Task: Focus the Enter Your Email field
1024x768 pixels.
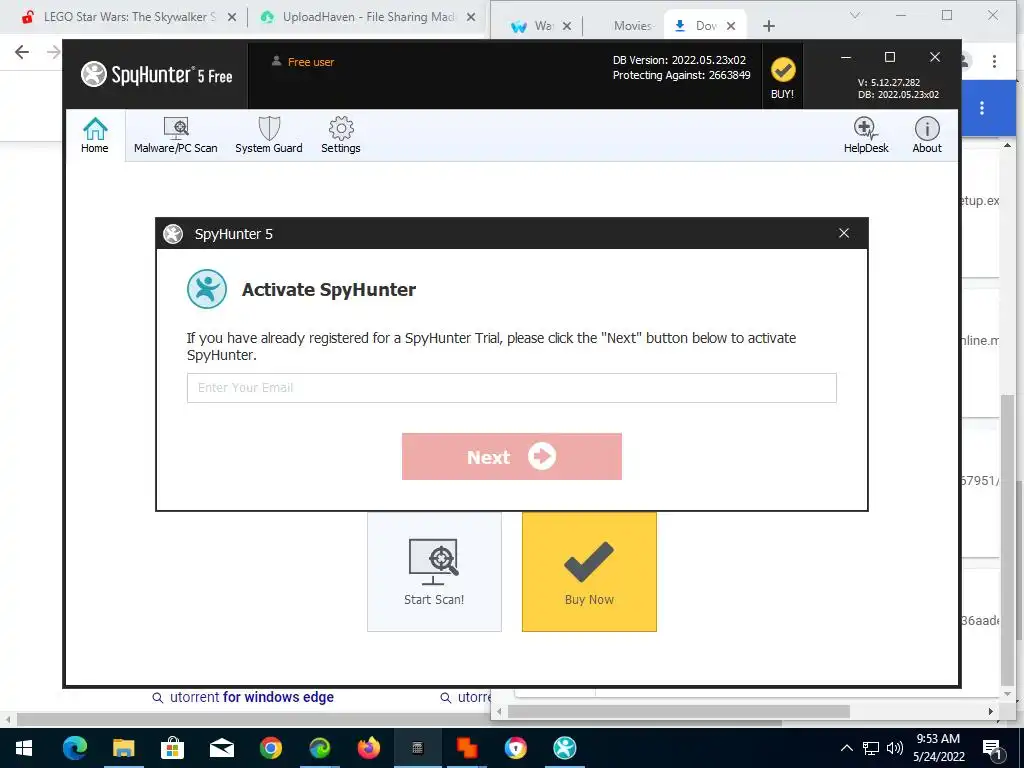Action: pyautogui.click(x=511, y=388)
